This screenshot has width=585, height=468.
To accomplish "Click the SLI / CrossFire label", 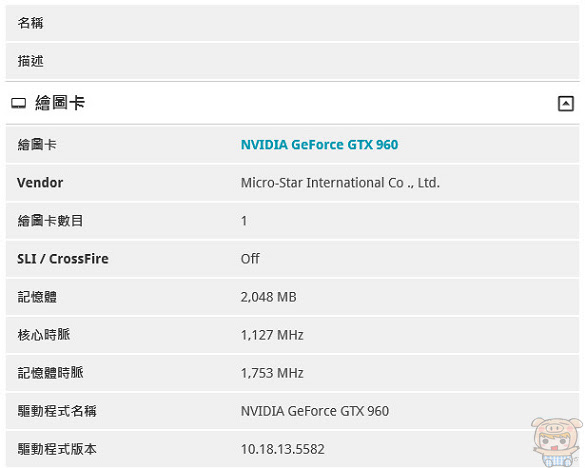I will pos(63,259).
